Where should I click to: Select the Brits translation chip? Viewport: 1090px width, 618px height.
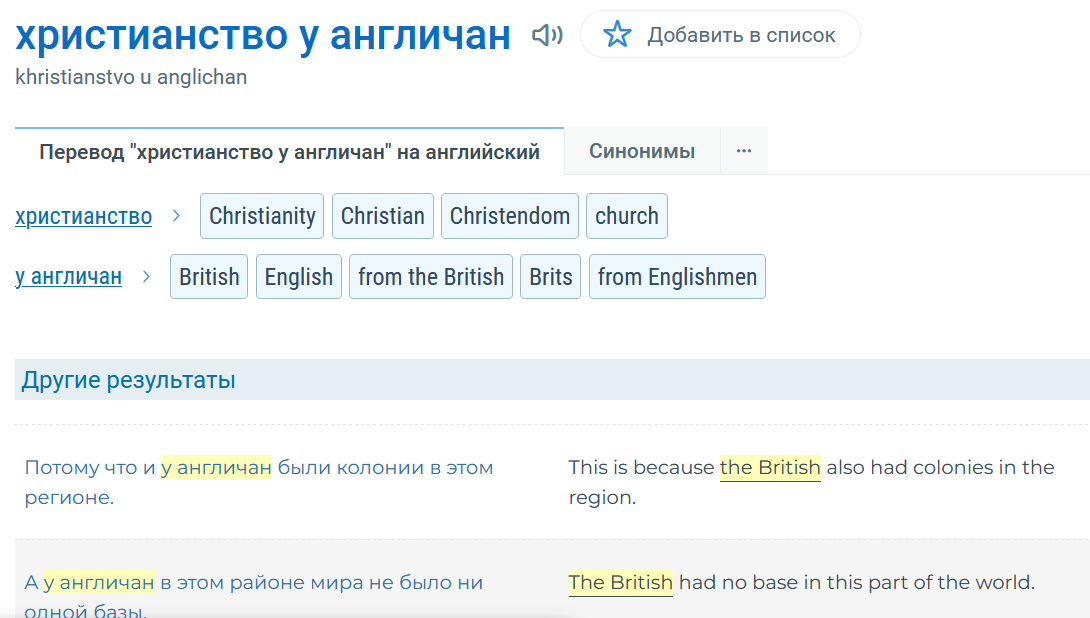coord(551,276)
